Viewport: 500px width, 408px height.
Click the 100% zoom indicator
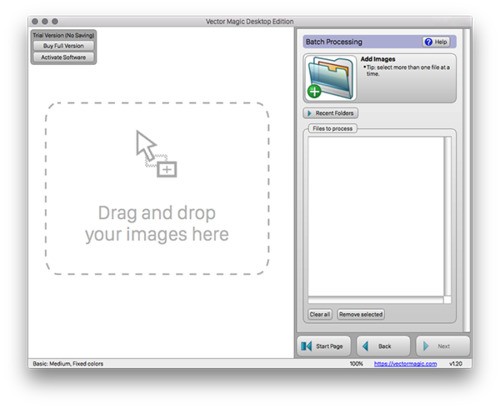tap(356, 364)
